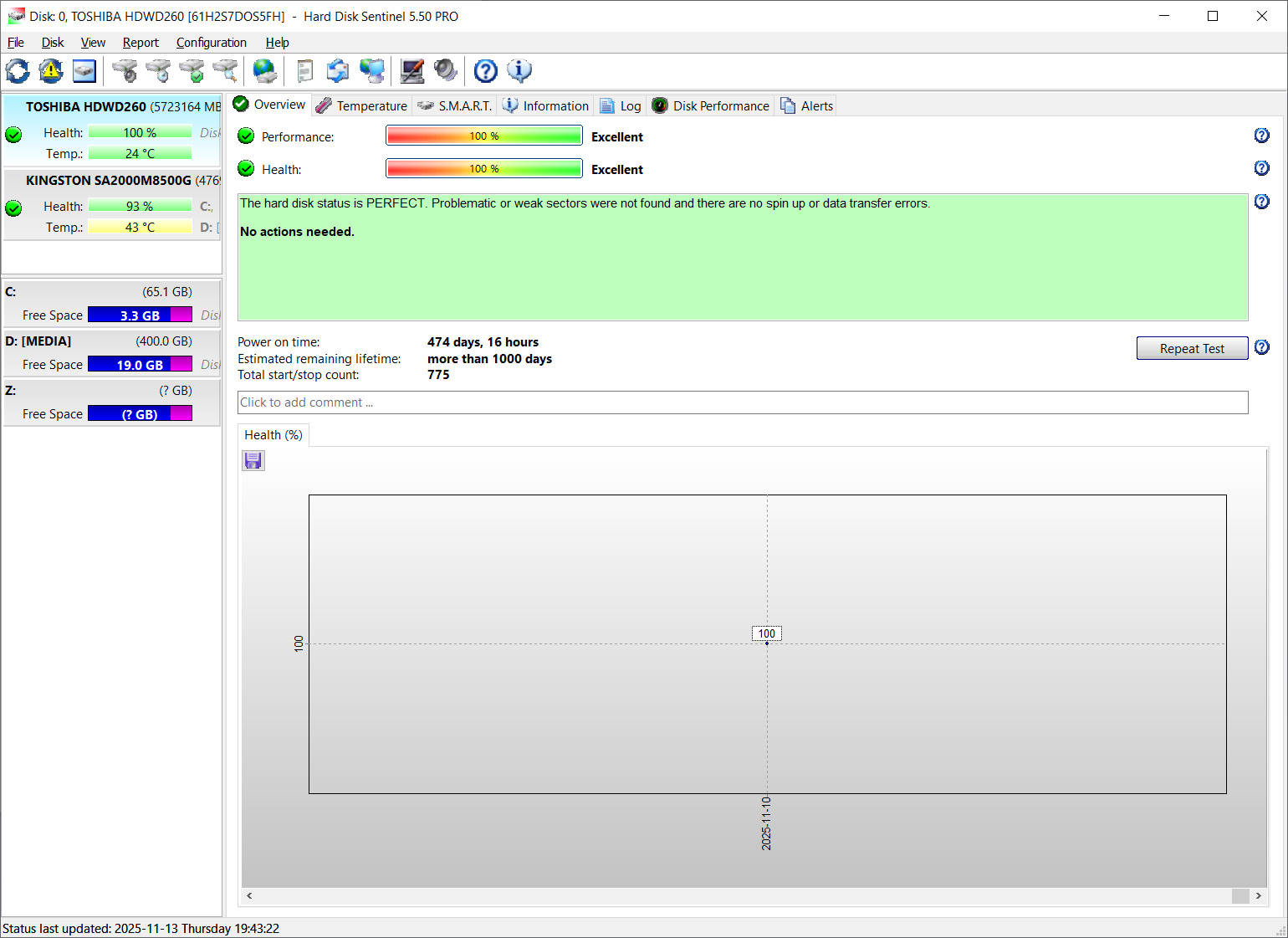Click the help icon beside Health row

click(x=1262, y=168)
